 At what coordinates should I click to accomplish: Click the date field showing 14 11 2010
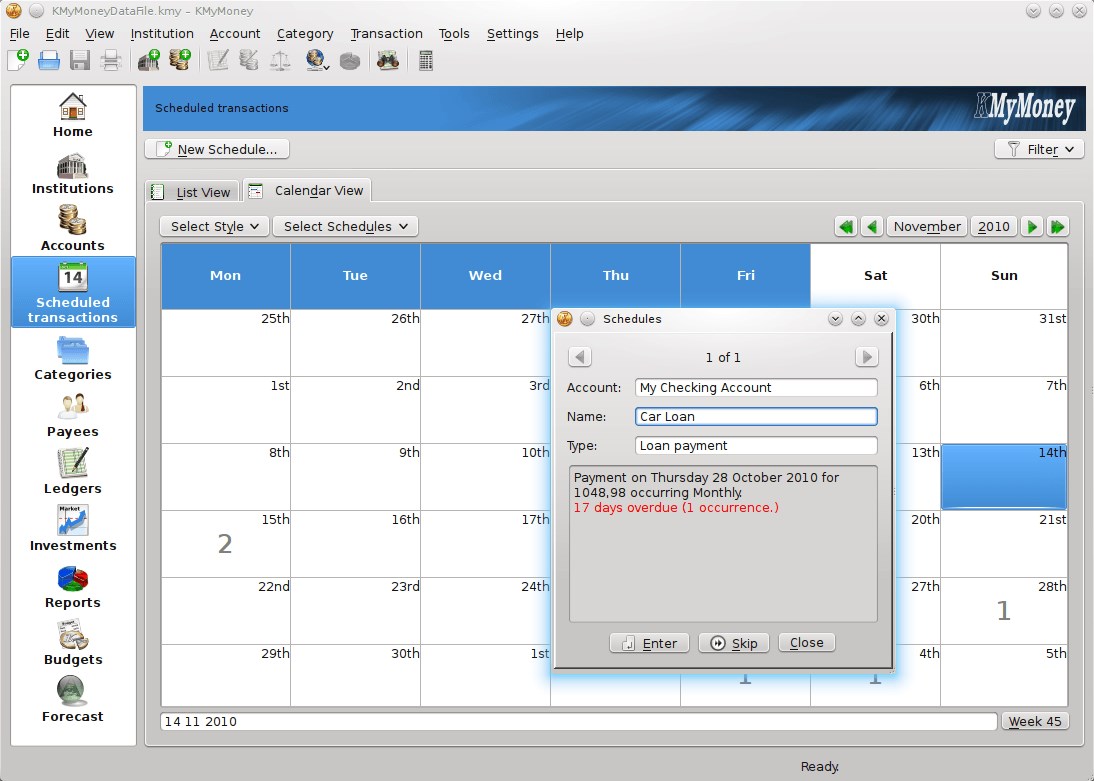coord(578,722)
